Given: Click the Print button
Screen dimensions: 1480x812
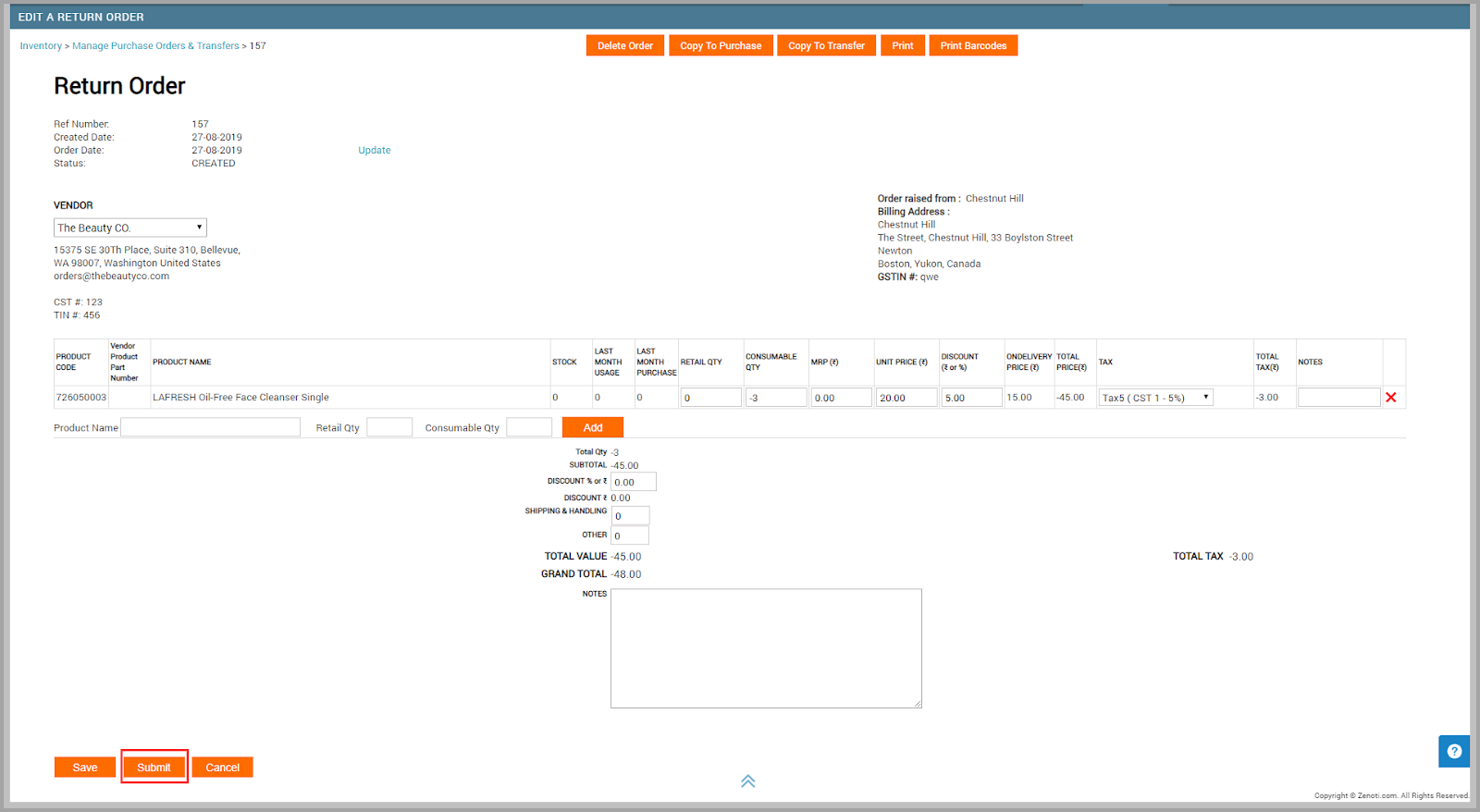Looking at the screenshot, I should pos(903,45).
